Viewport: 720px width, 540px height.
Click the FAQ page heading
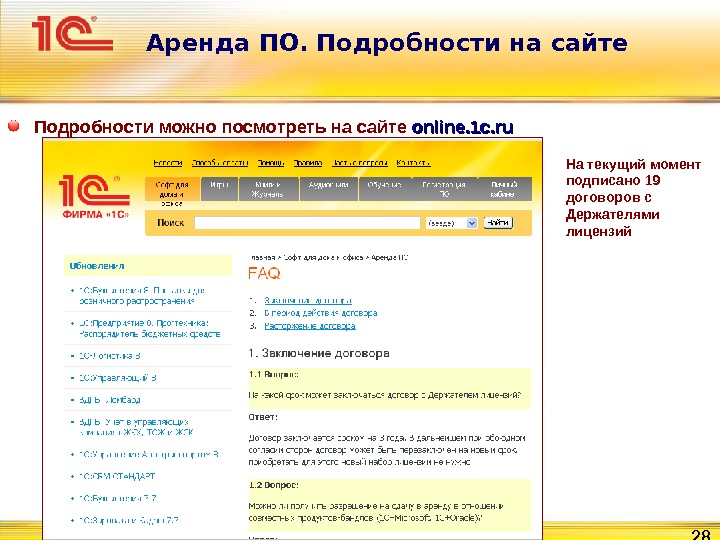click(x=264, y=273)
